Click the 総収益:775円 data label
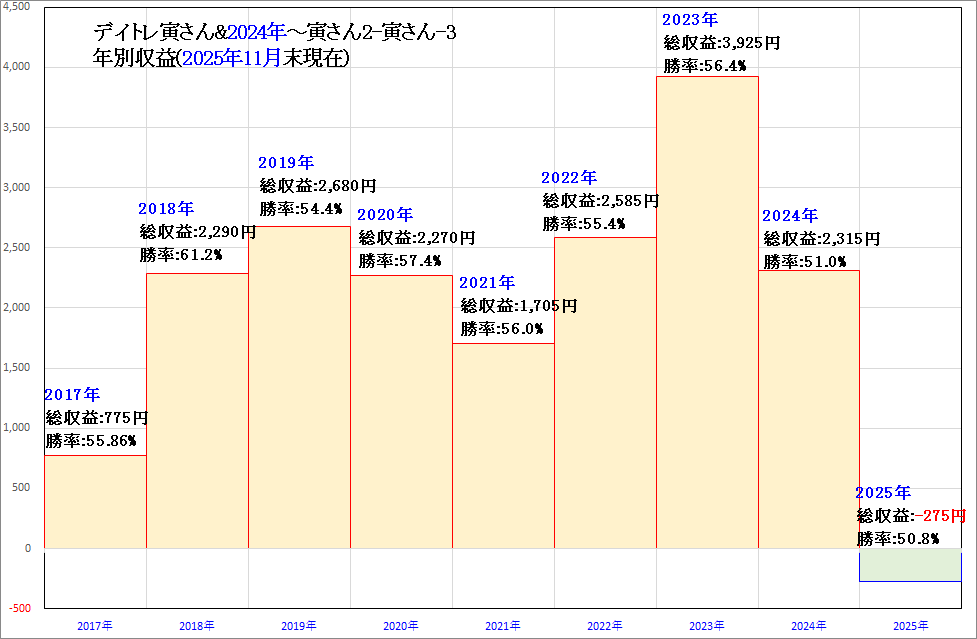977x639 pixels. tap(97, 418)
